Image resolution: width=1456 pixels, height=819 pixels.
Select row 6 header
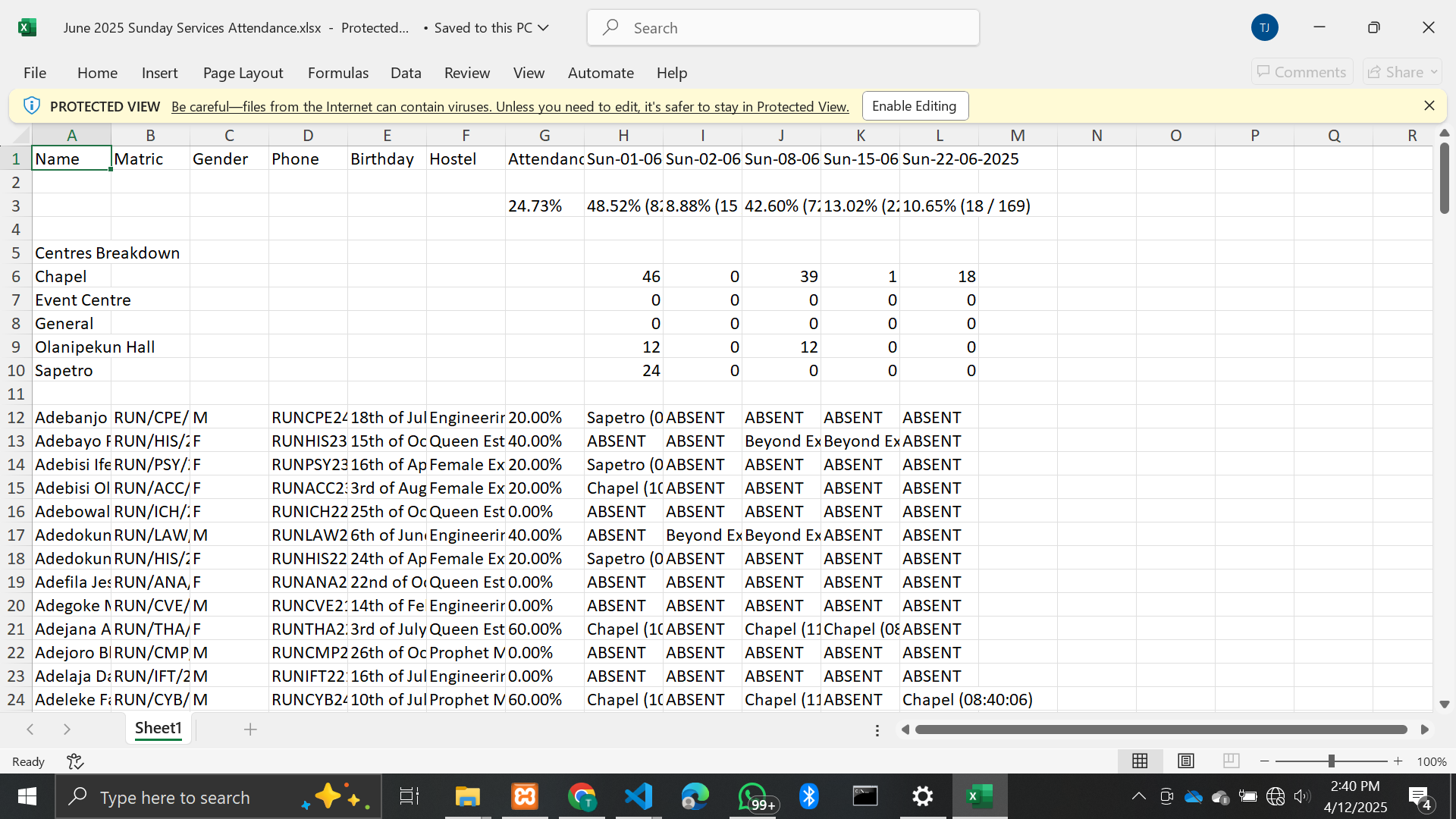pos(16,276)
